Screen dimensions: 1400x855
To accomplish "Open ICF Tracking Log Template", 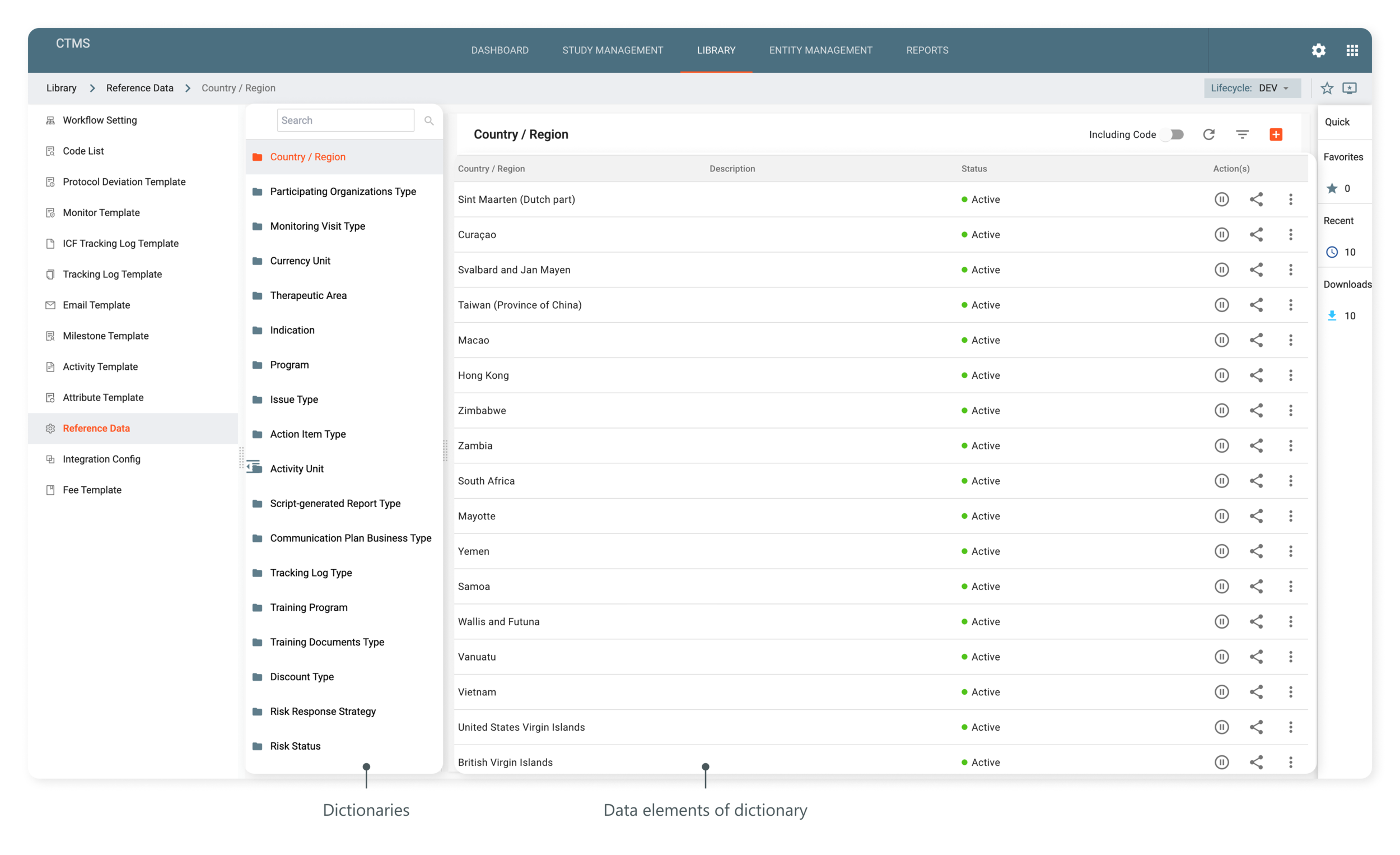I will (120, 243).
